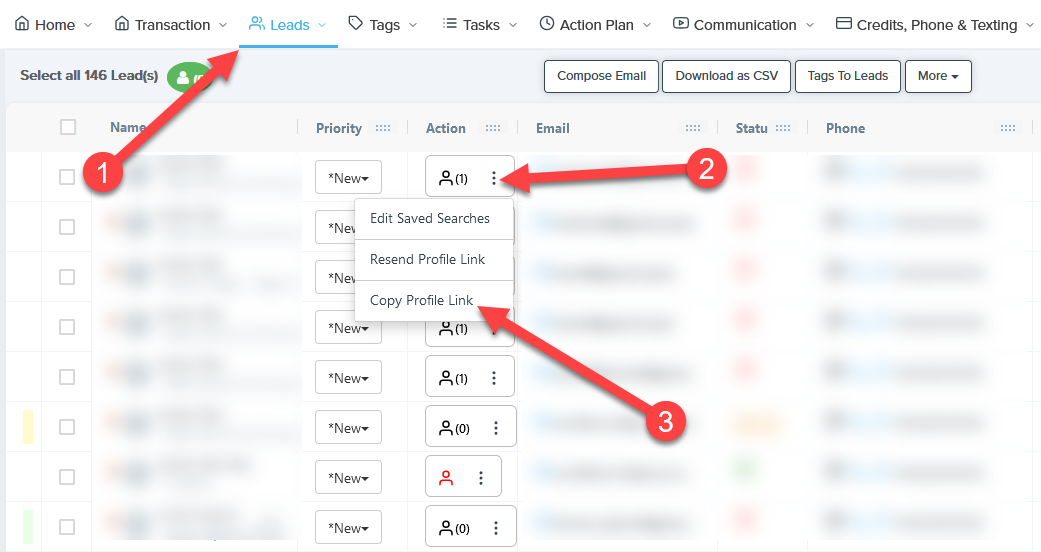1041x552 pixels.
Task: Toggle the select-all checkbox in table header
Action: (x=68, y=127)
